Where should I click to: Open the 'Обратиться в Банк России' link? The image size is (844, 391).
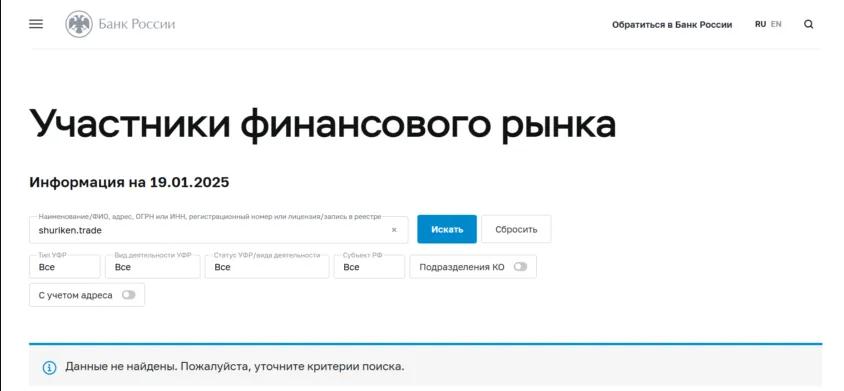point(672,25)
